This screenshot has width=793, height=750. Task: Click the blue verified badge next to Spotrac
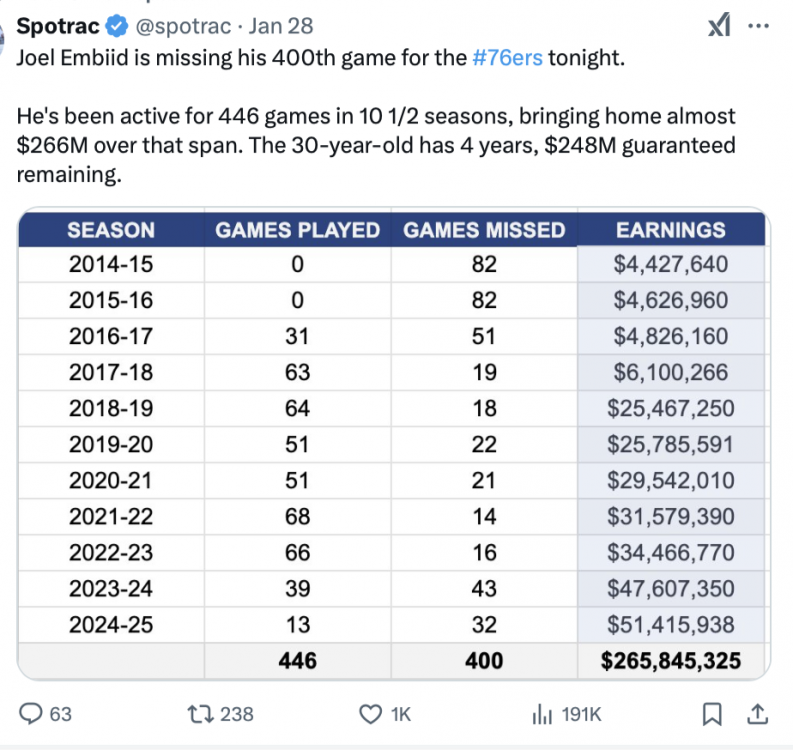116,25
